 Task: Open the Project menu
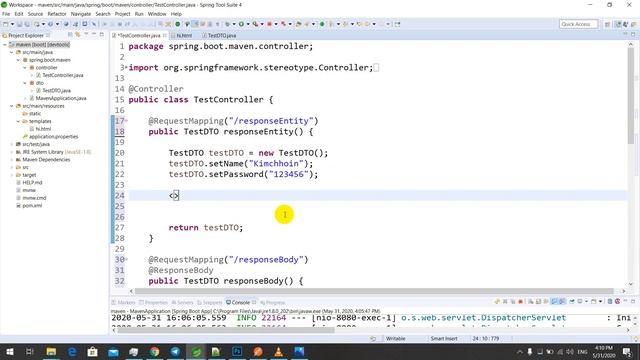[x=122, y=14]
